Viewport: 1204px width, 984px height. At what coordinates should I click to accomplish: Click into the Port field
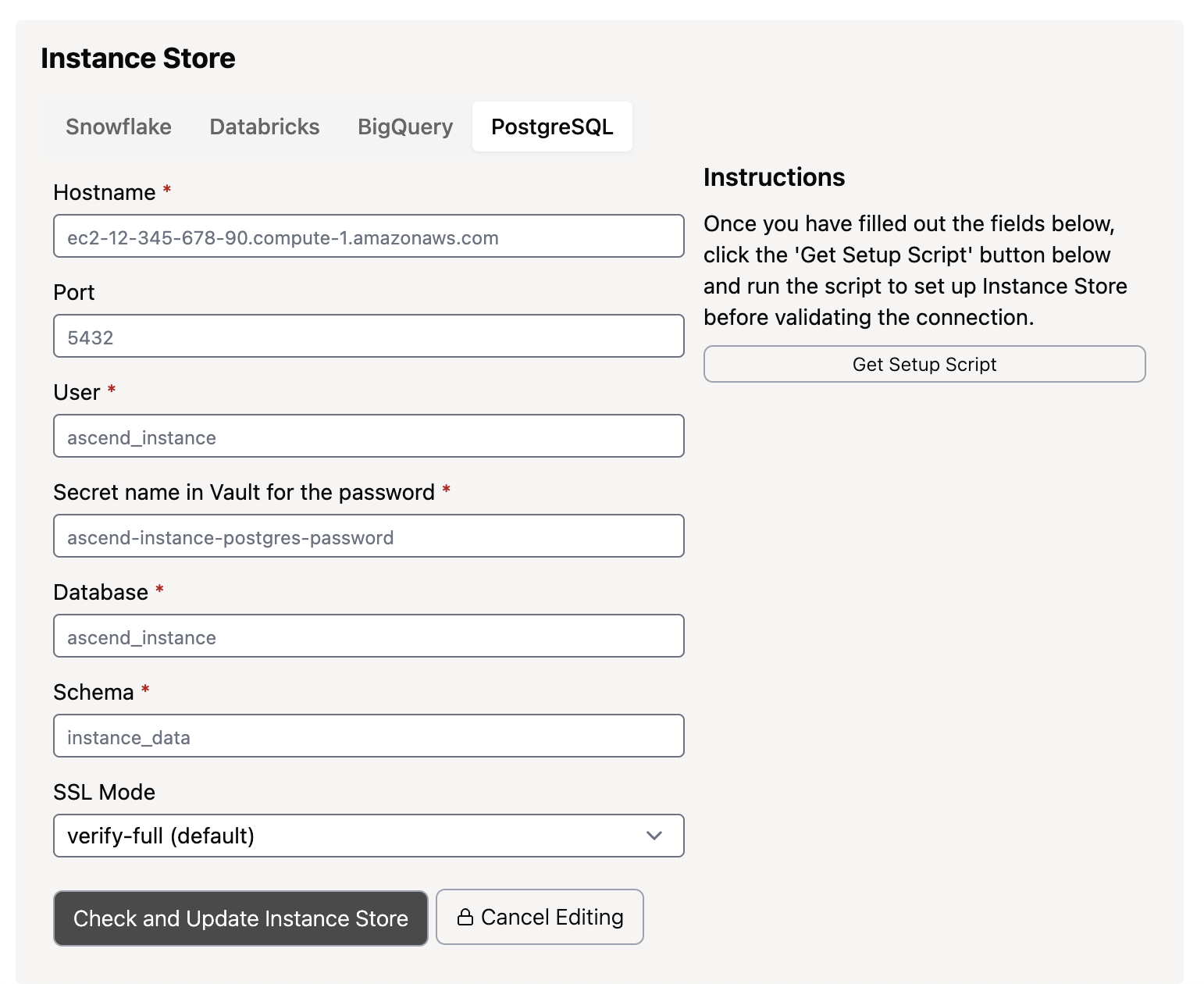[x=369, y=336]
